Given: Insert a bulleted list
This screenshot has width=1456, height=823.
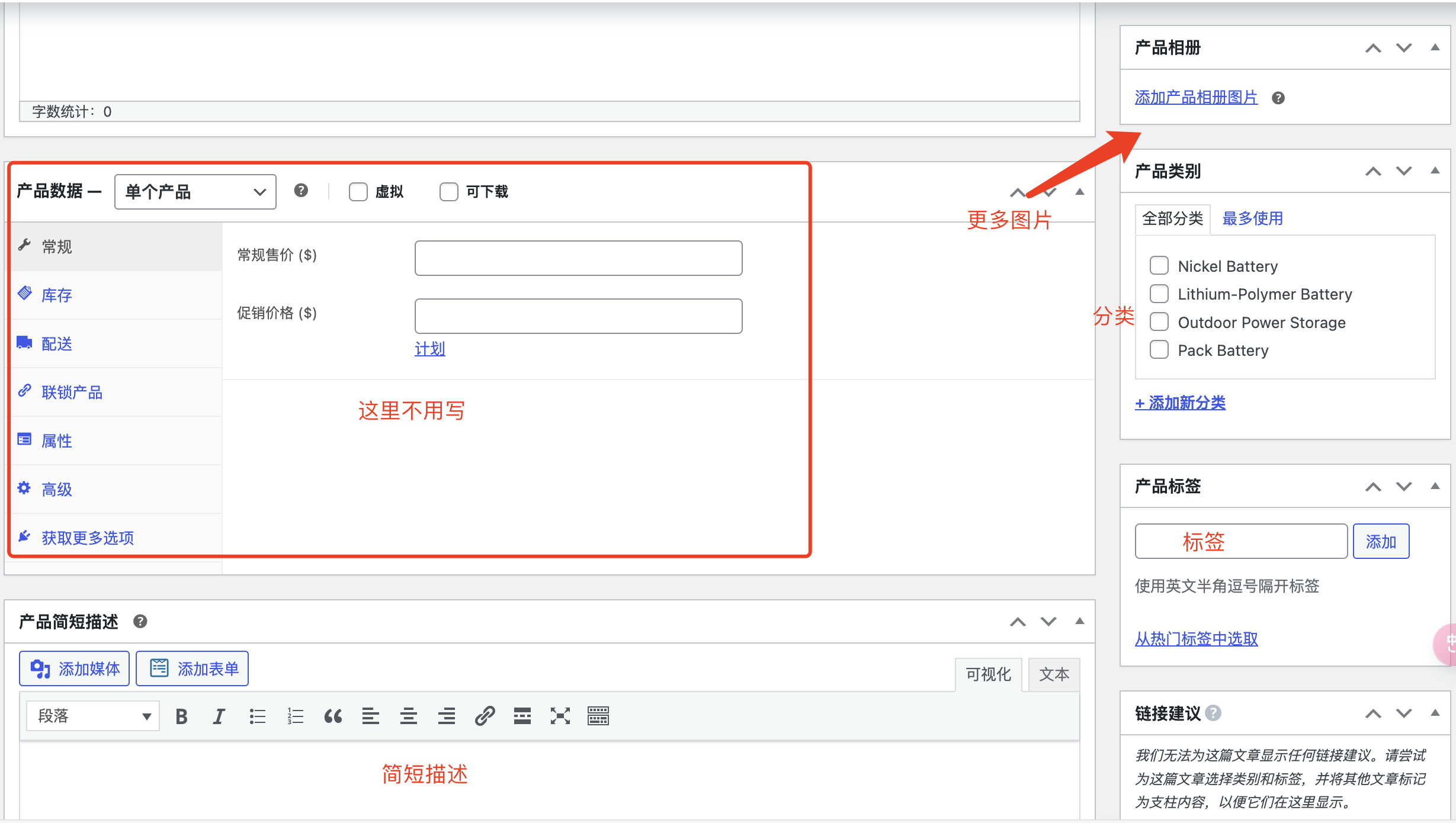Looking at the screenshot, I should click(x=257, y=716).
